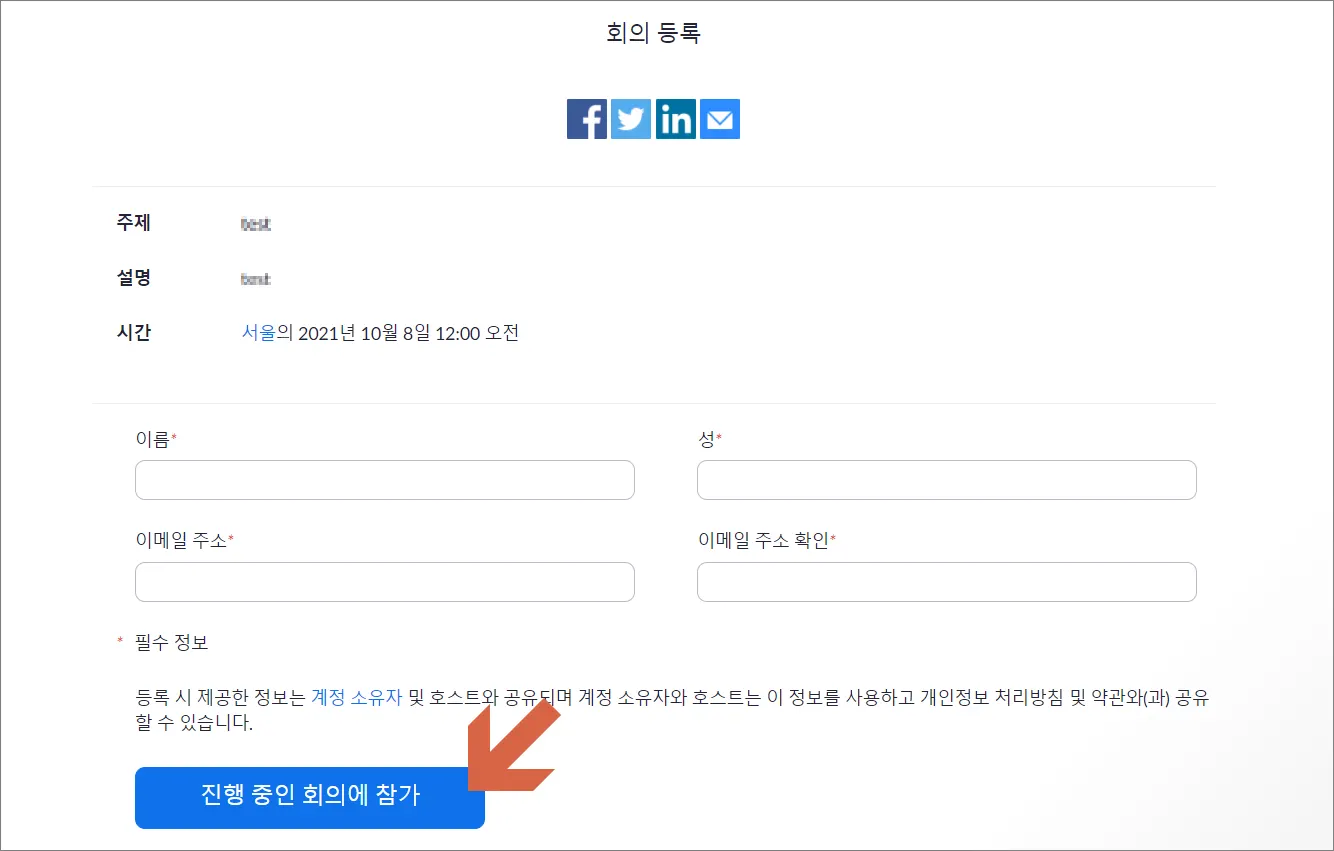Share the meeting via Twitter icon

pyautogui.click(x=631, y=119)
